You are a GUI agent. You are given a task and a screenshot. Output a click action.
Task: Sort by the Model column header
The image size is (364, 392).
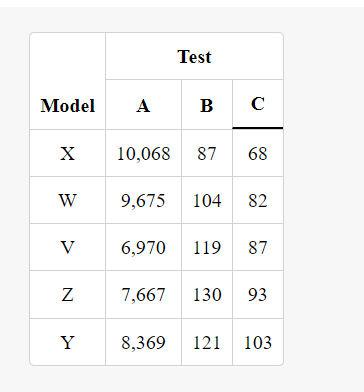68,81
